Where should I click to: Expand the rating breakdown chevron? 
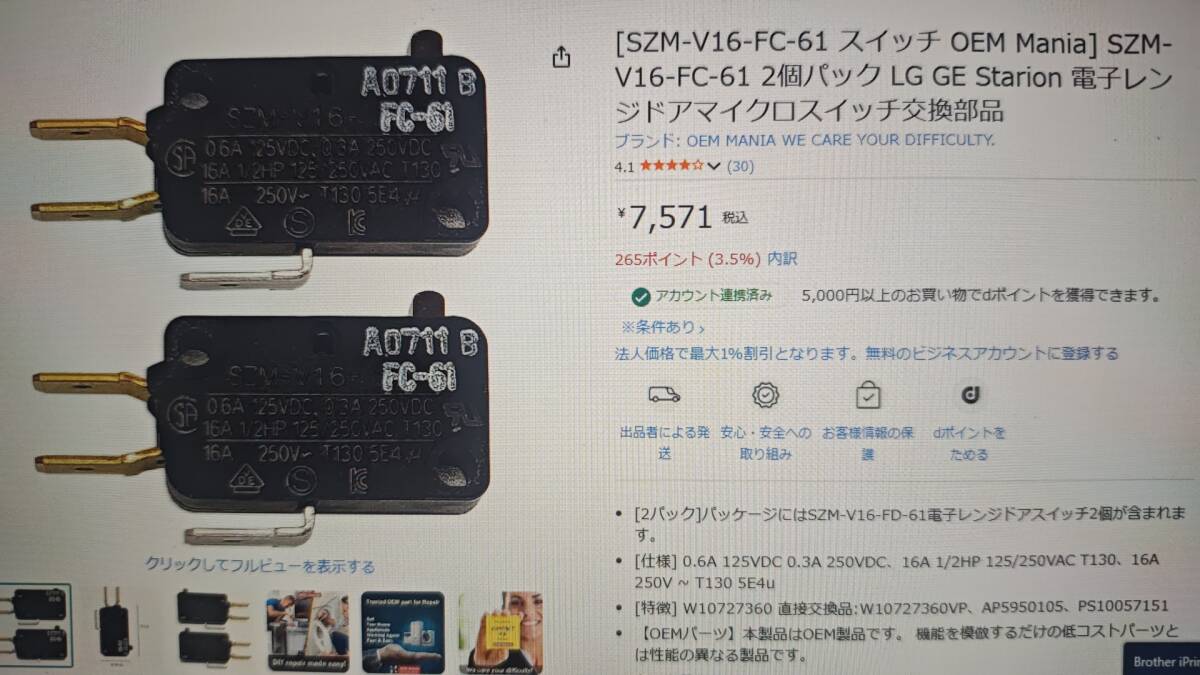[x=714, y=167]
